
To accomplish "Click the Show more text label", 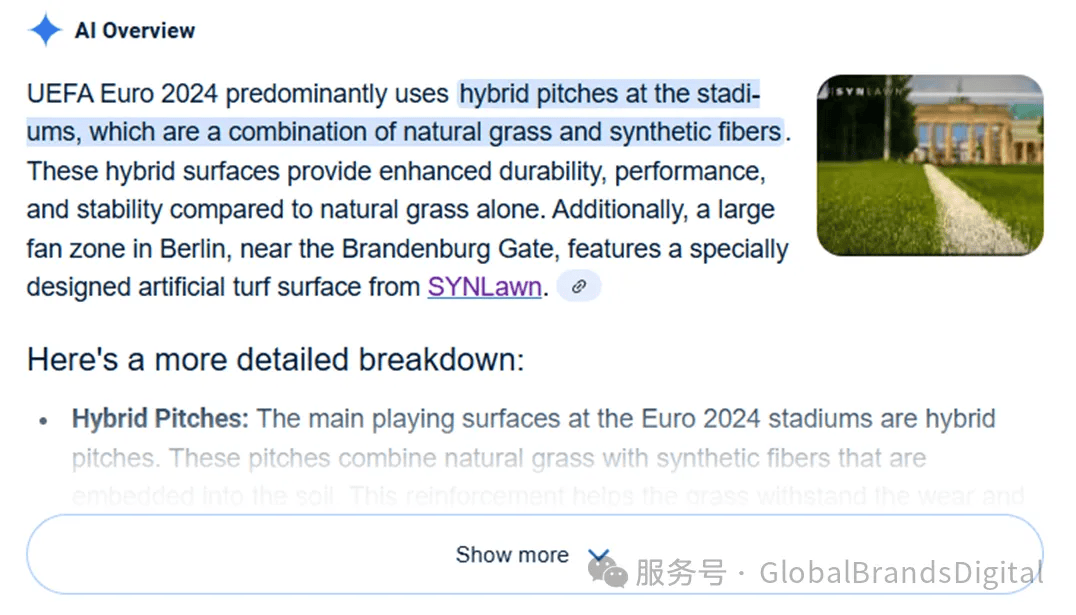I will pyautogui.click(x=512, y=555).
